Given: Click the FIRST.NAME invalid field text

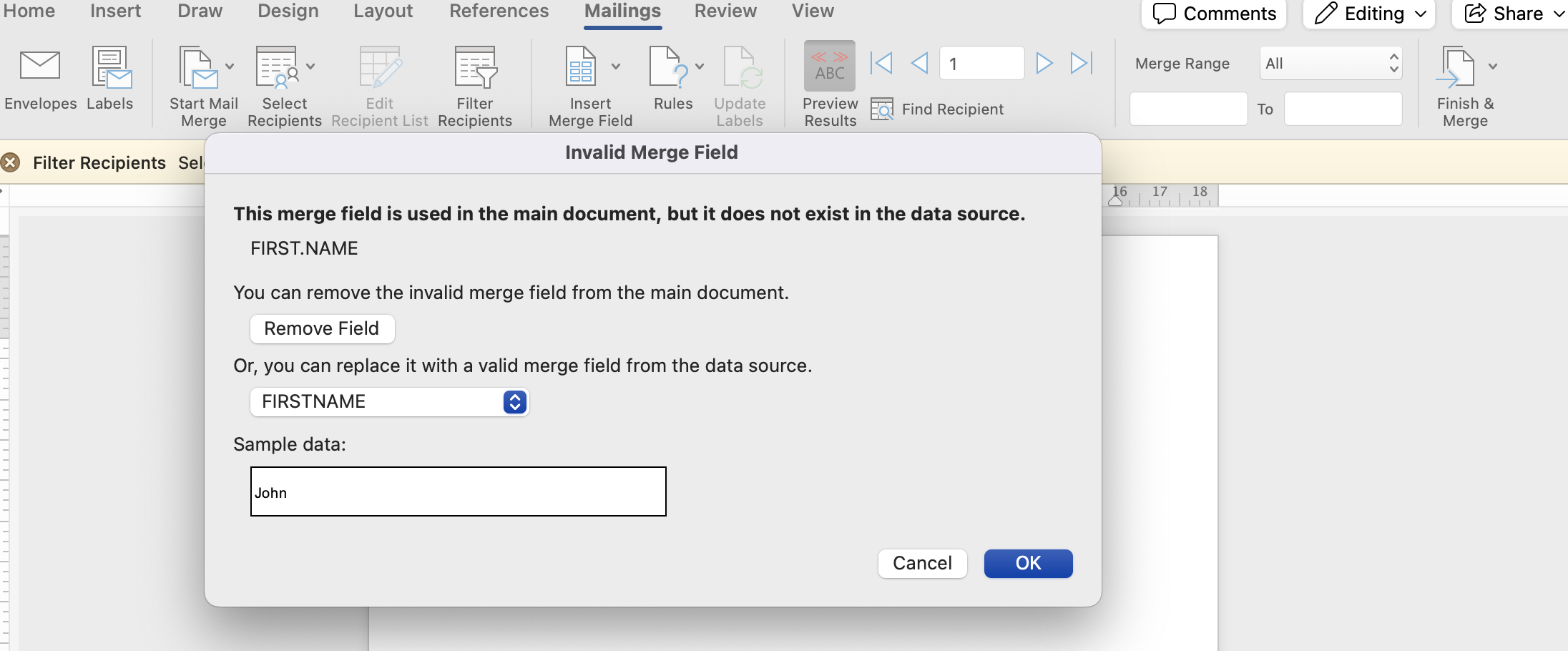Looking at the screenshot, I should [x=304, y=248].
